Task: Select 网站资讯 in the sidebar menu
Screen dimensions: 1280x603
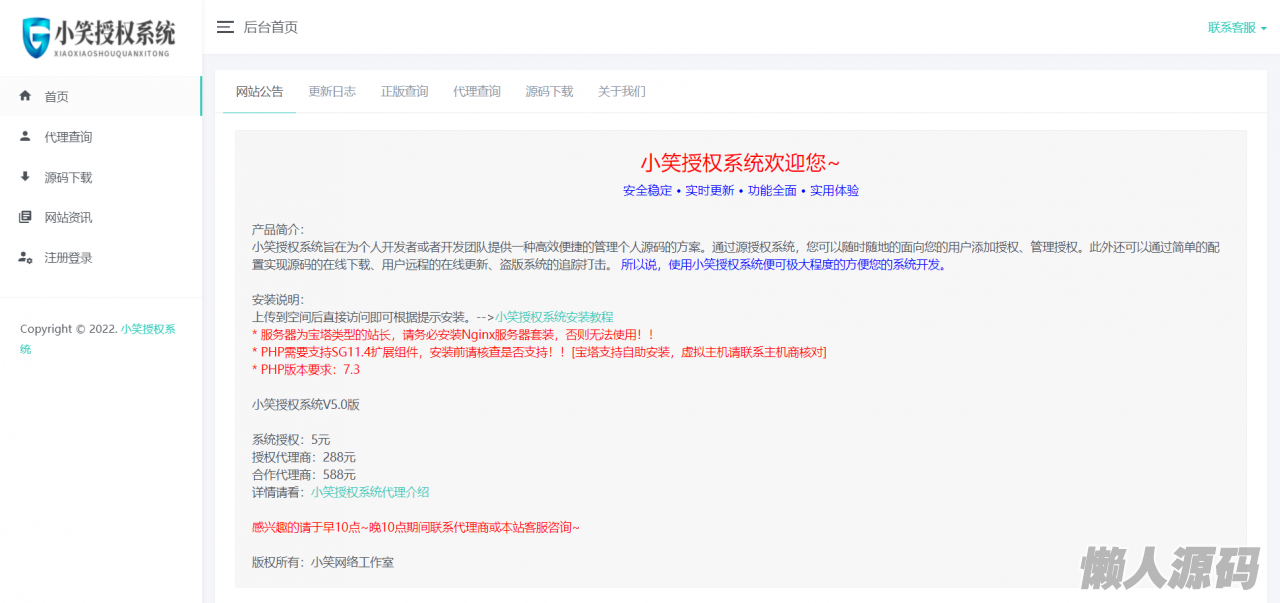Action: [x=68, y=217]
